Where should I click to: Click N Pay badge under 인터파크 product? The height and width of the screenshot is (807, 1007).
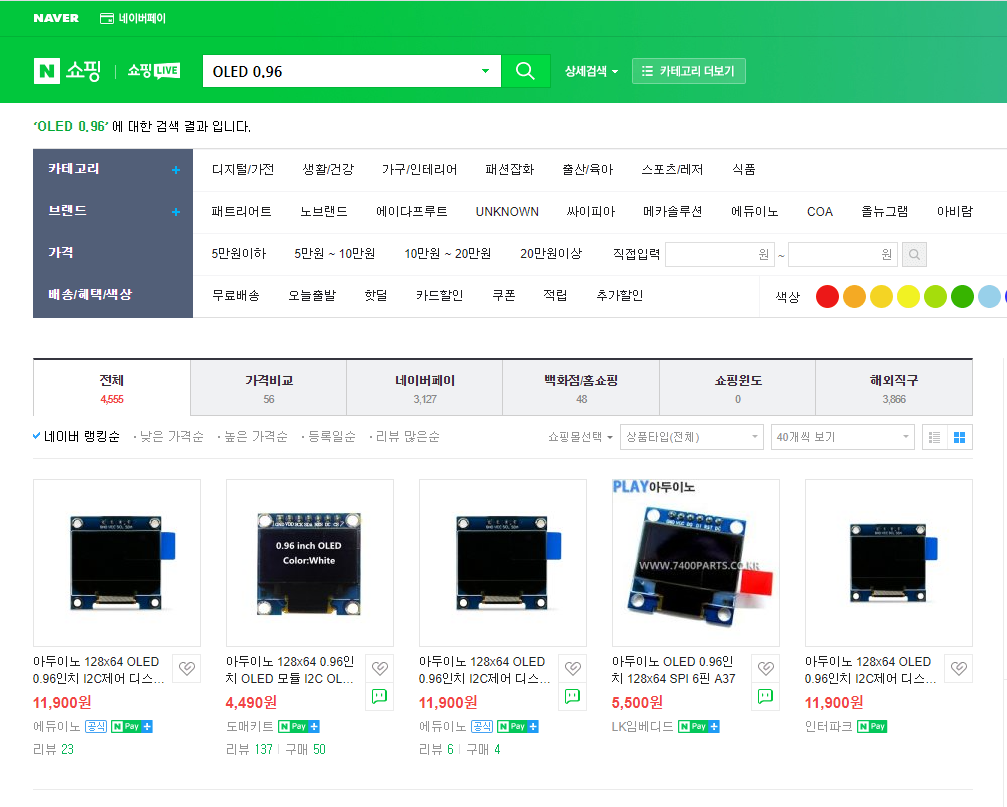[872, 726]
